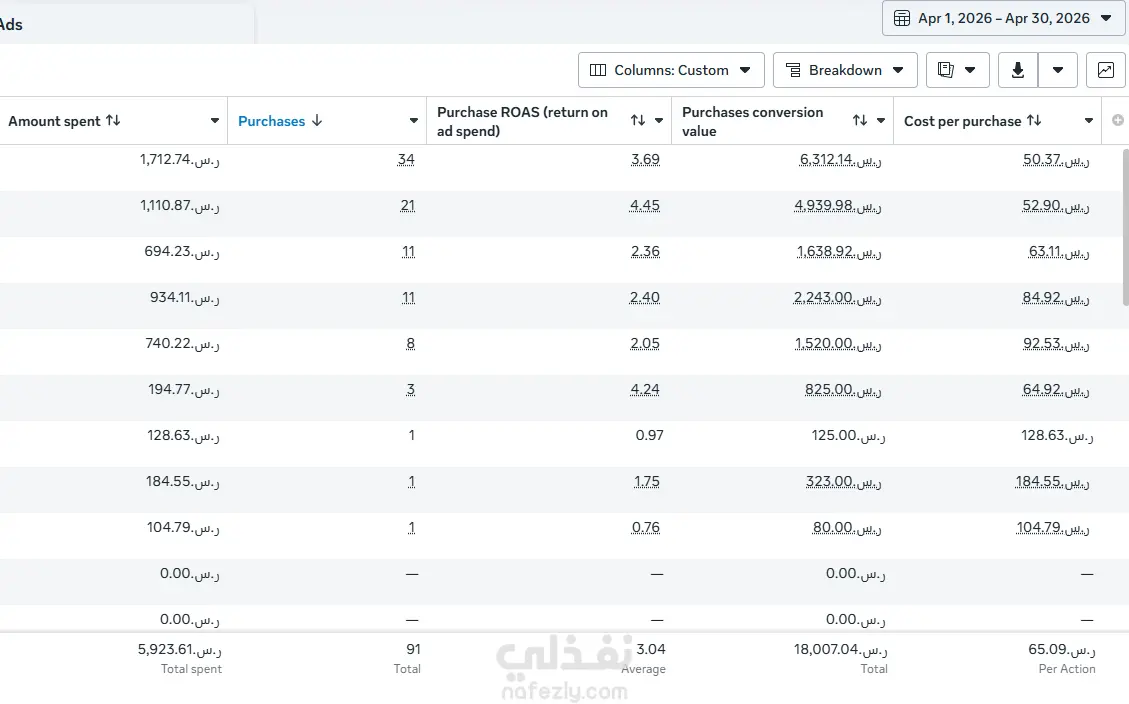Sort by Cost per purchase column

click(1034, 120)
